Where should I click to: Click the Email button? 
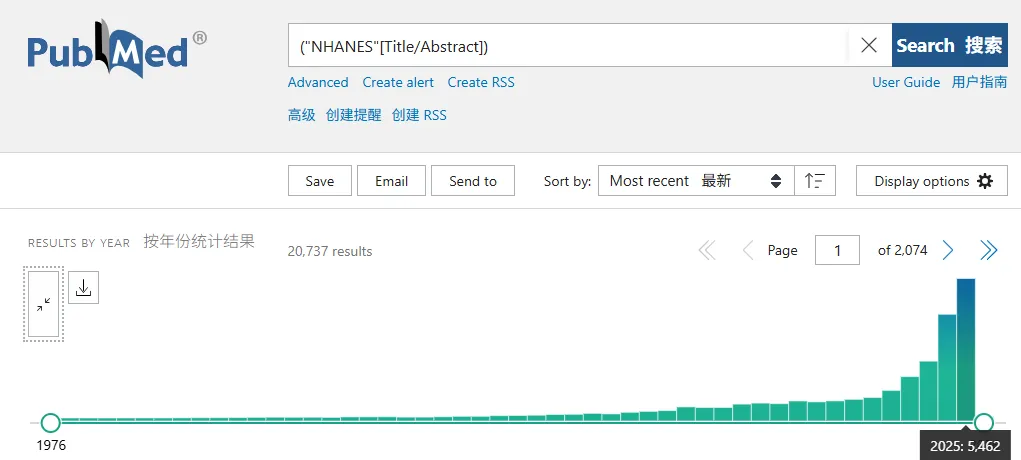391,180
